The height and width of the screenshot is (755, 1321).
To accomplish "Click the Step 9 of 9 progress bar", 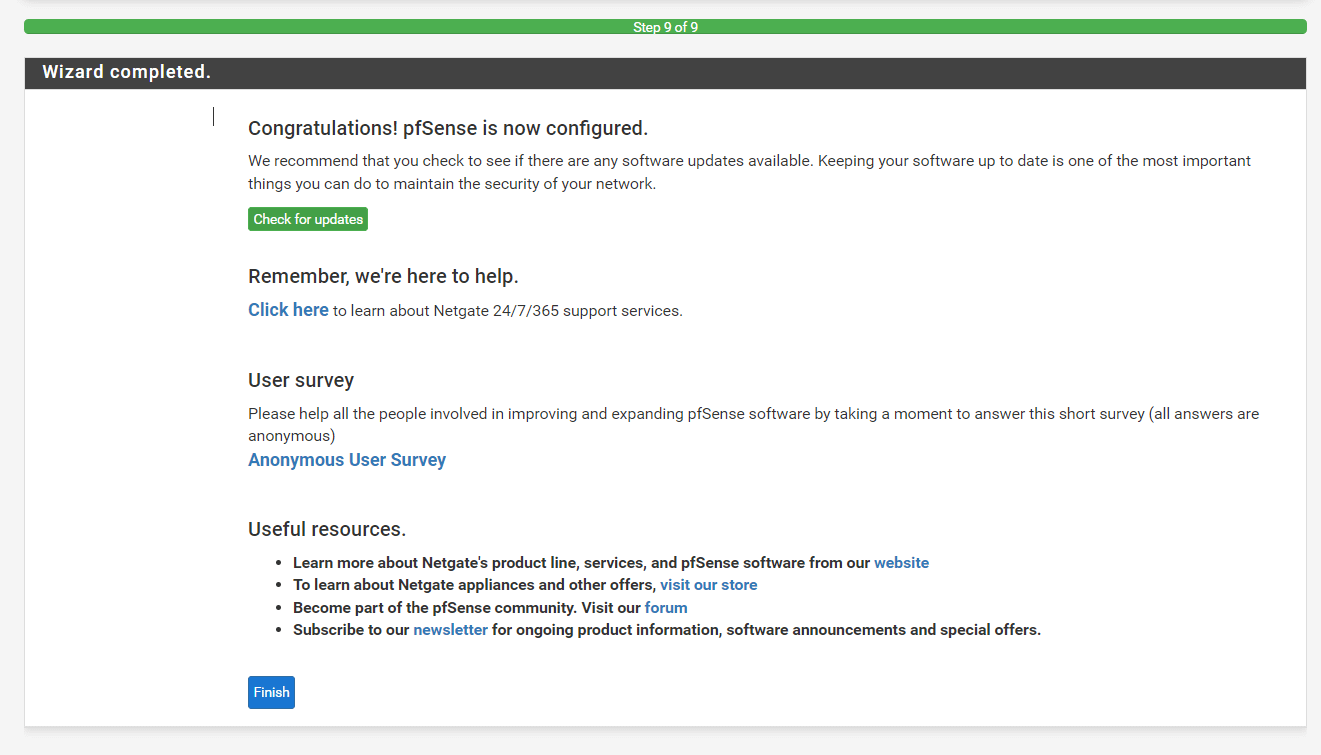I will [x=665, y=27].
